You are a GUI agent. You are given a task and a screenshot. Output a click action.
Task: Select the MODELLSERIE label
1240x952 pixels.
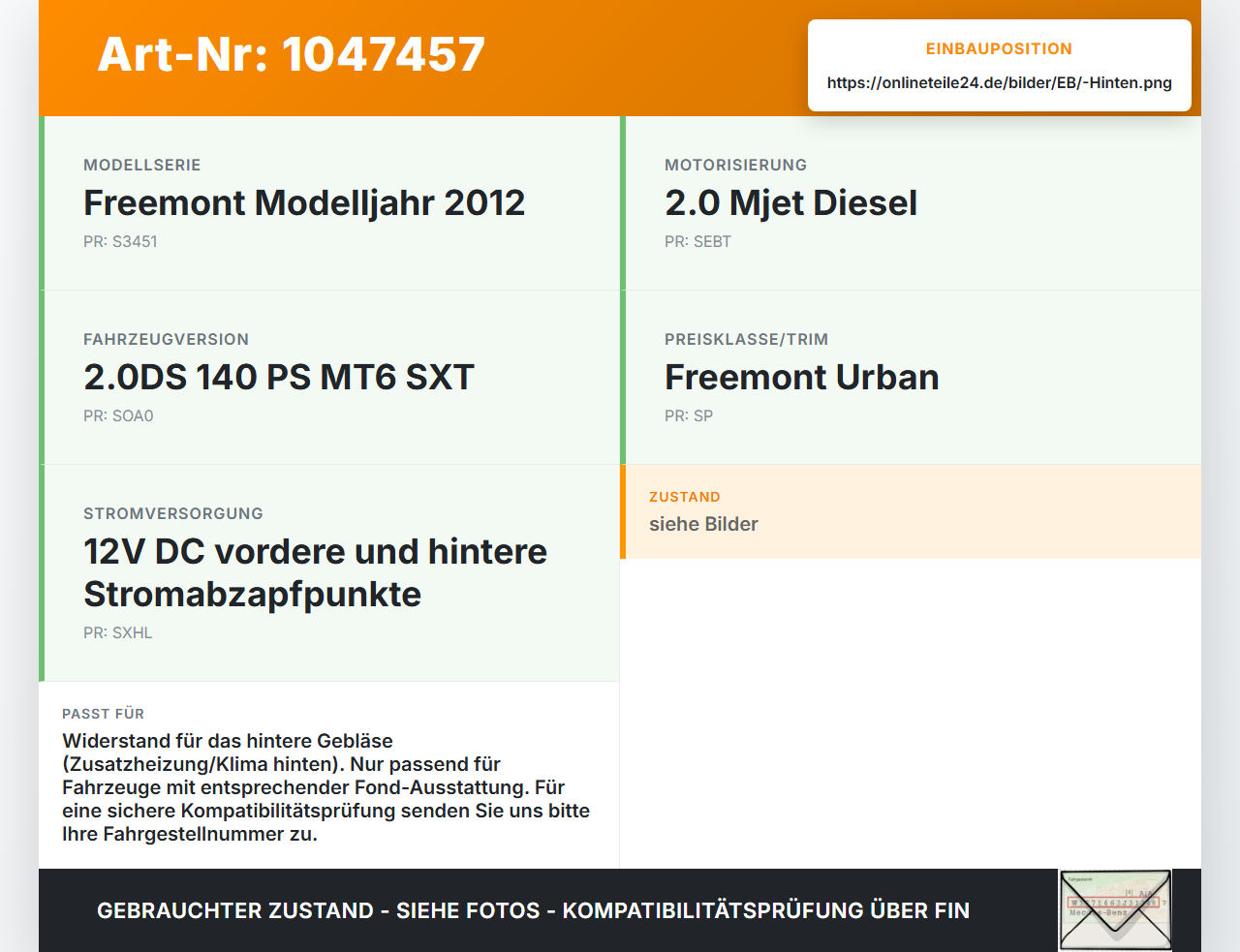tap(141, 165)
